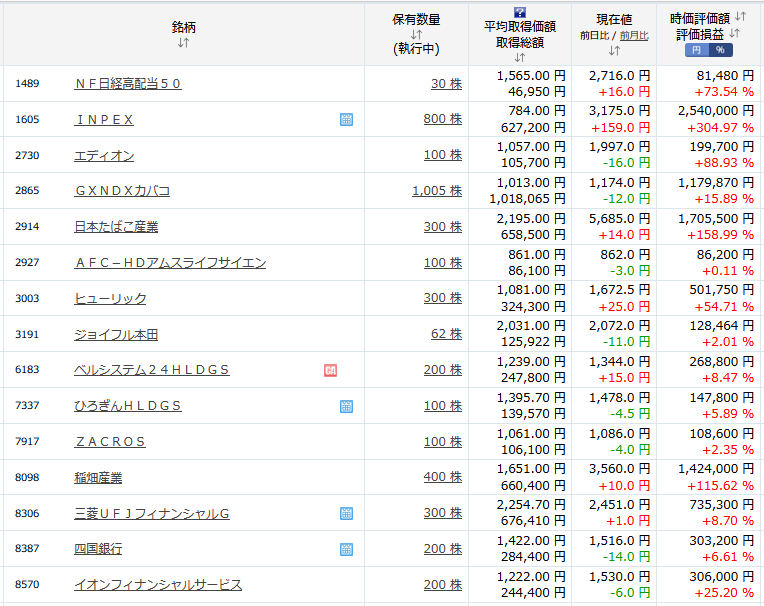
Task: Click stock code 1489
Action: tap(27, 83)
